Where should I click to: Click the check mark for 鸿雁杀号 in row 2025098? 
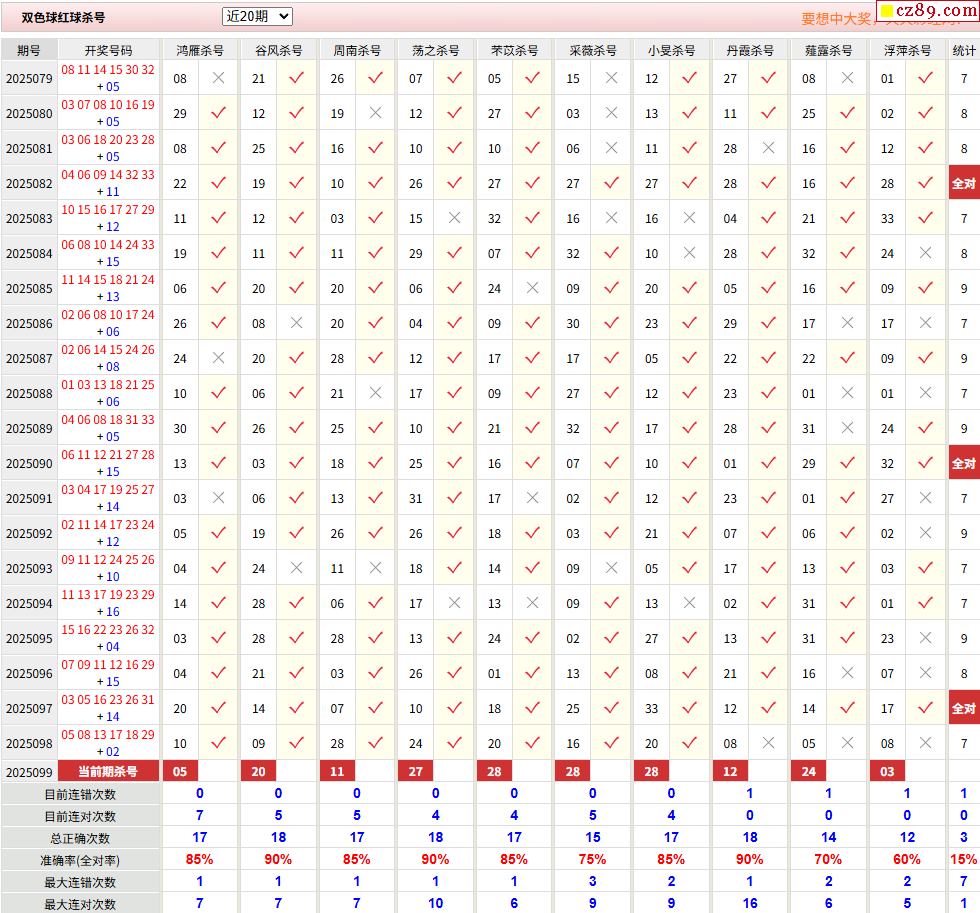point(218,743)
